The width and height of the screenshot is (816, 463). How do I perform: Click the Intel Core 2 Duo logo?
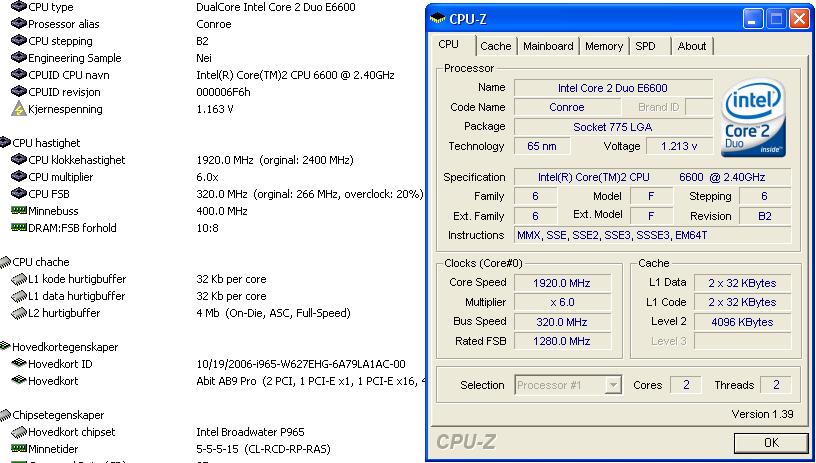754,118
